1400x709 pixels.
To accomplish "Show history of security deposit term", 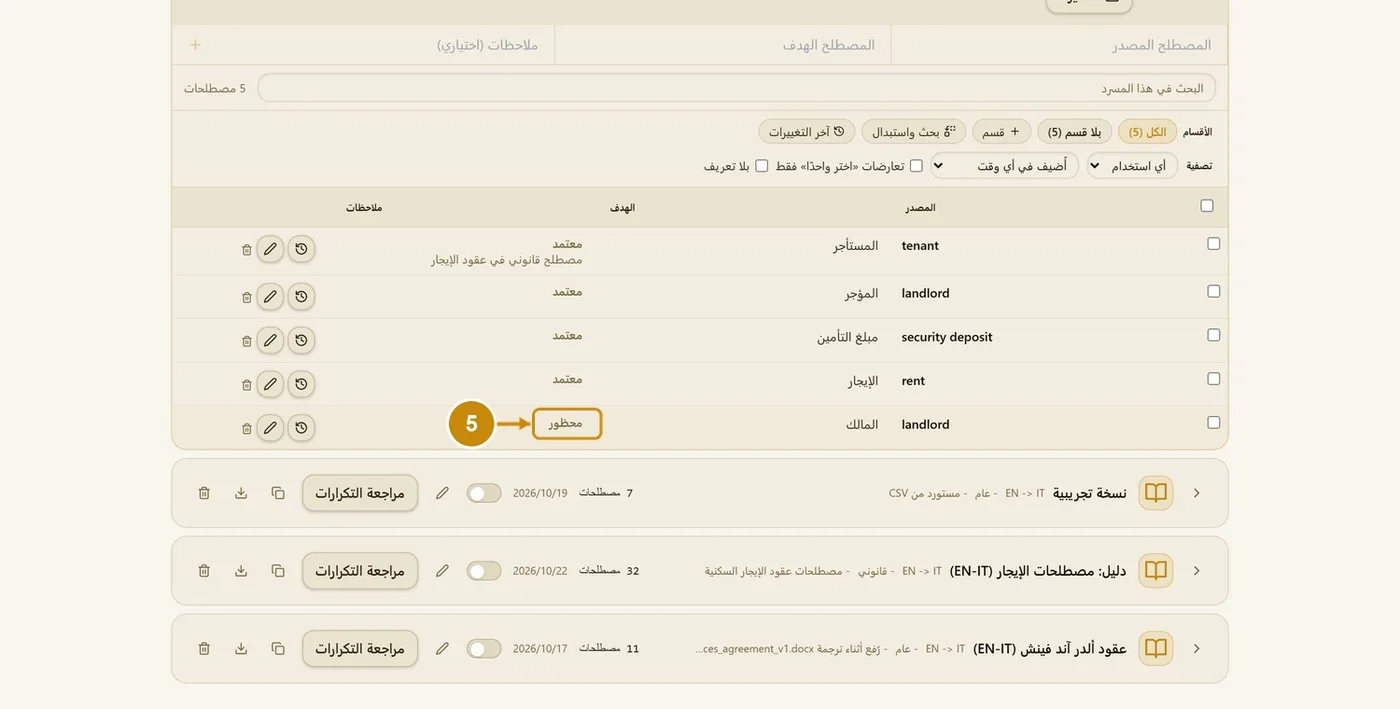I will [301, 341].
